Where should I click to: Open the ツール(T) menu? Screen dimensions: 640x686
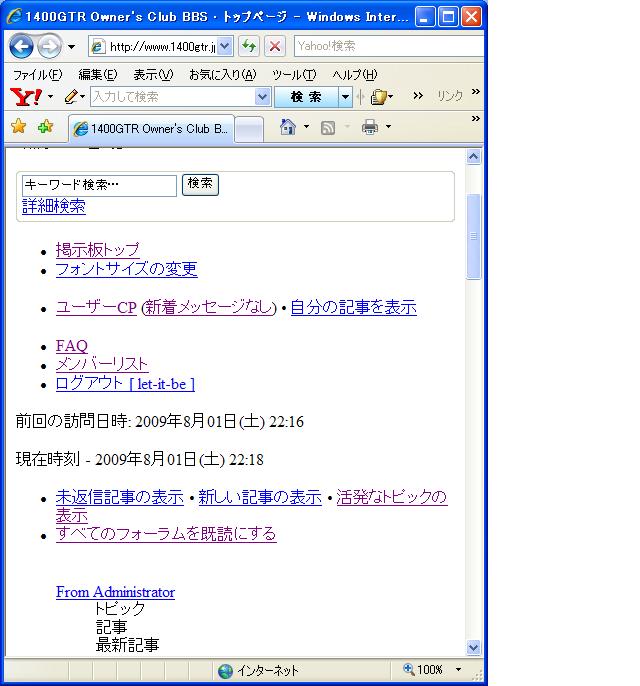(294, 75)
